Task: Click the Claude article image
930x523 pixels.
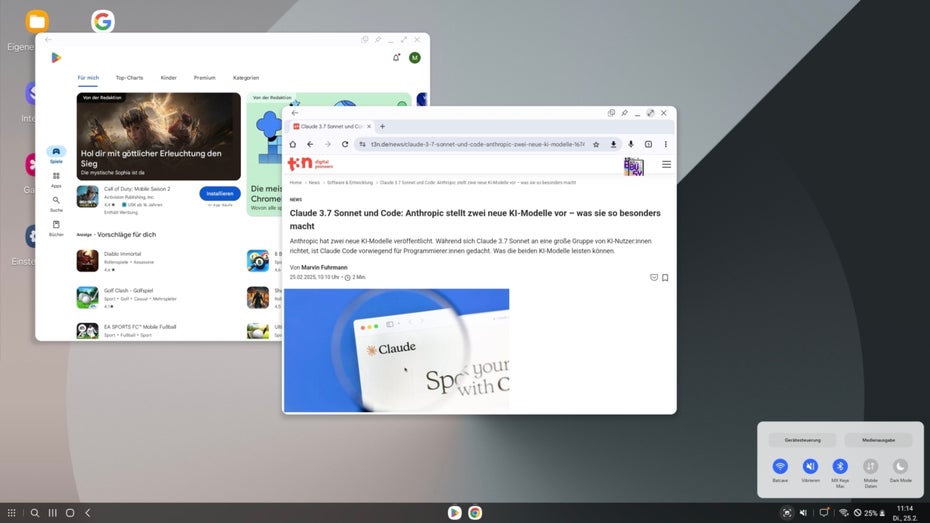Action: coord(396,350)
